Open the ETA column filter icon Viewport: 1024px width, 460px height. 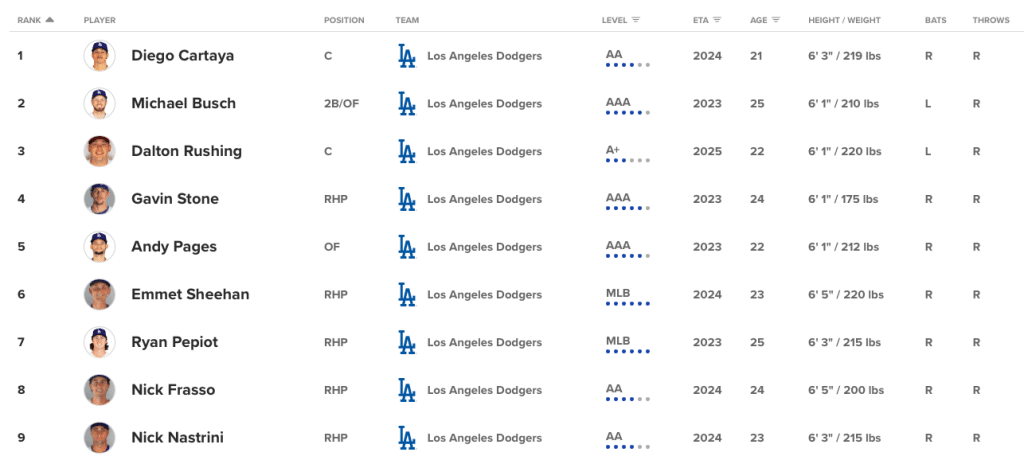(x=717, y=20)
